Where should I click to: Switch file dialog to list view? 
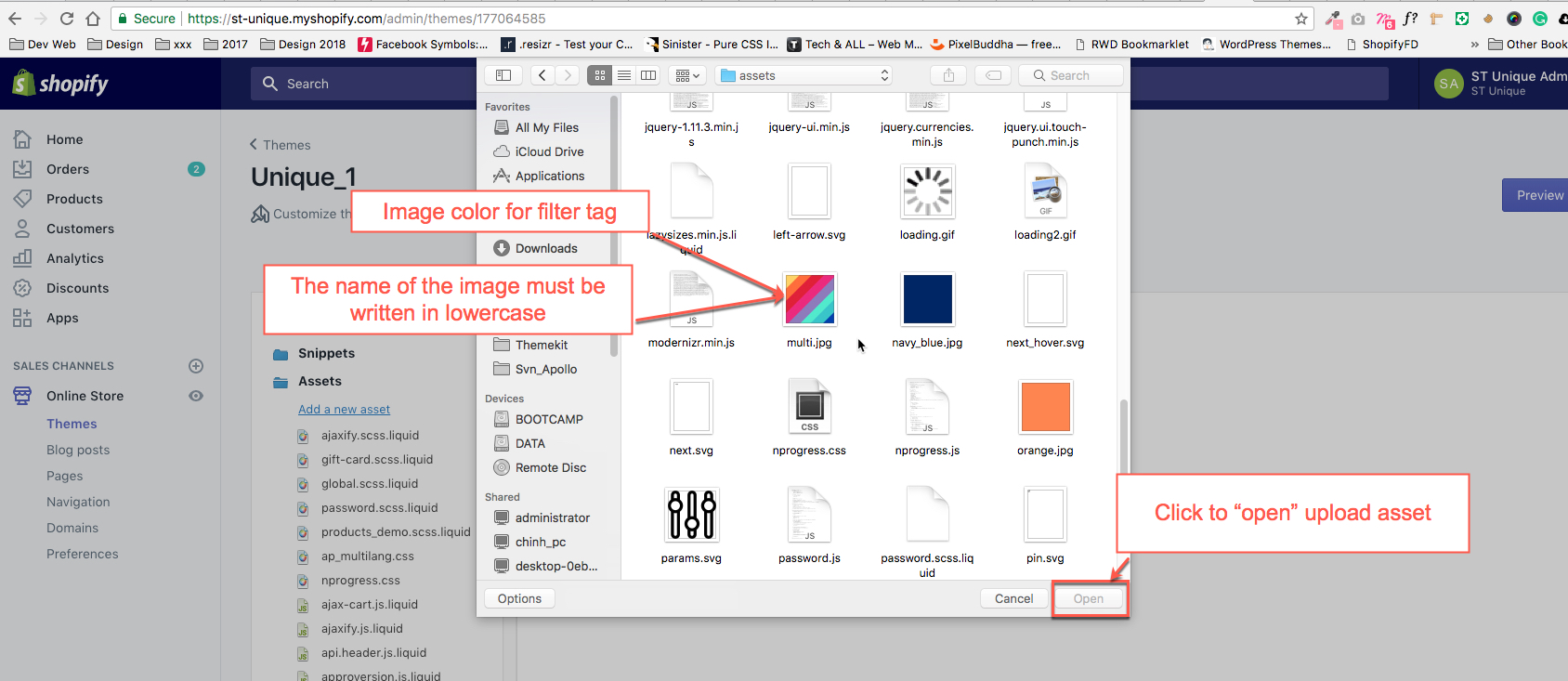pyautogui.click(x=624, y=75)
